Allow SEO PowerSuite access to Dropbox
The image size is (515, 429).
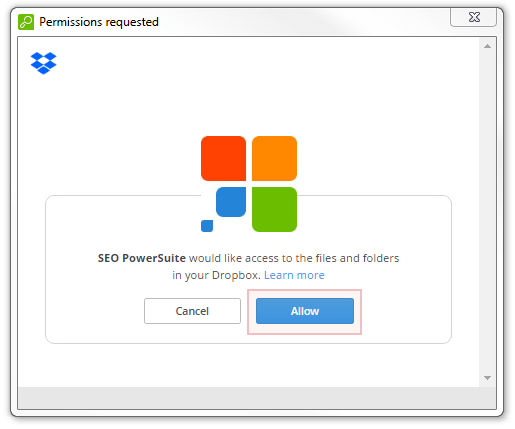(x=305, y=311)
